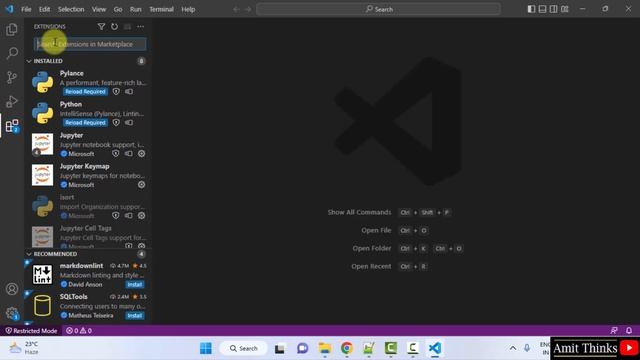Screen dimensions: 640x360
Task: Select the Jupyter Keymap extension entry
Action: [88, 175]
